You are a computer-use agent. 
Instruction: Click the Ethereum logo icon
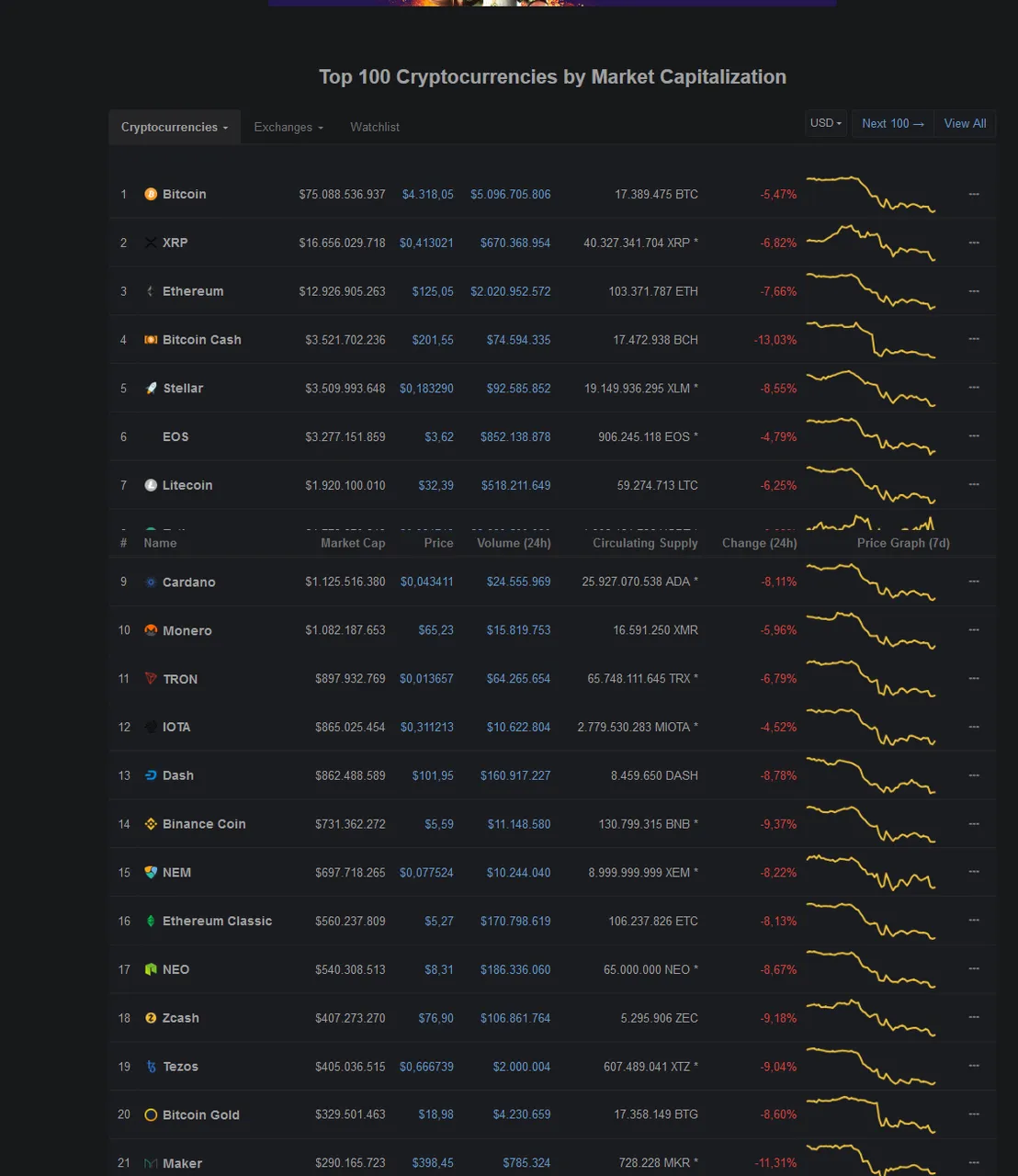click(x=151, y=291)
